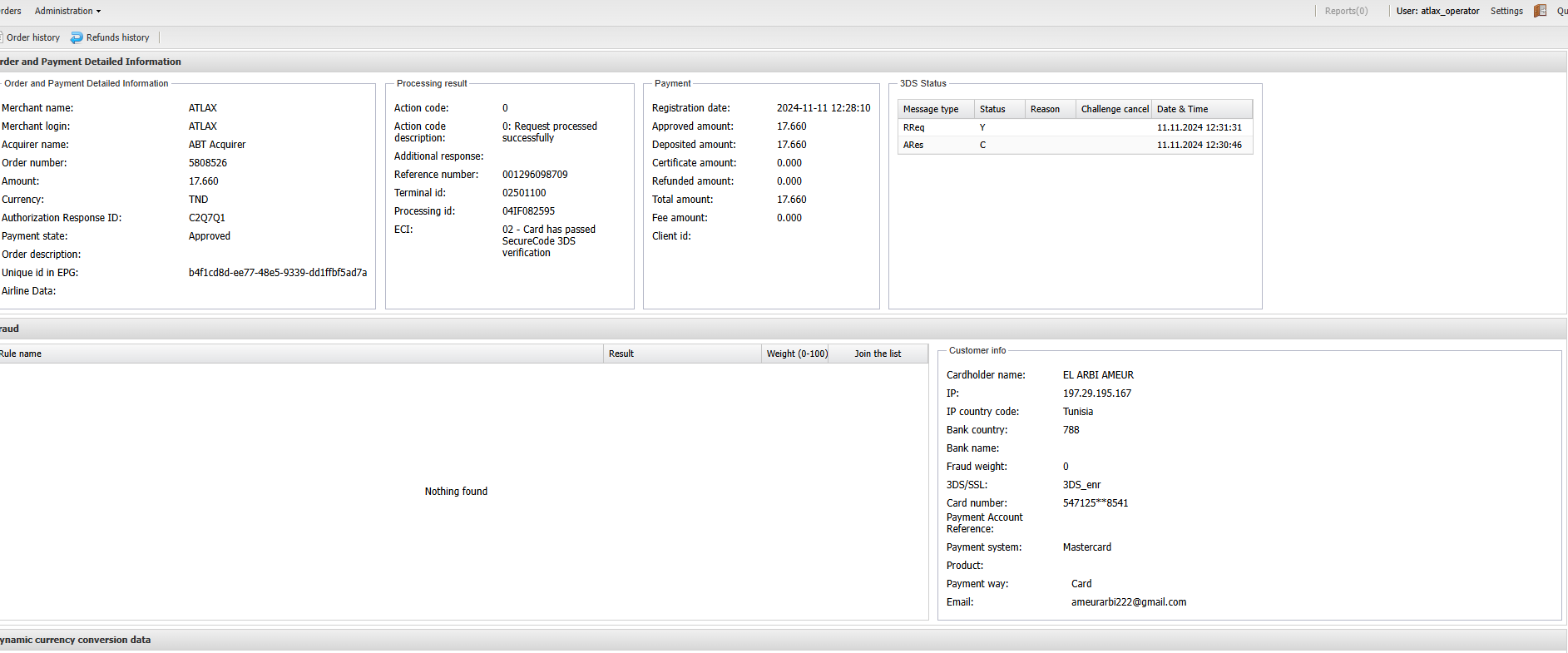Click the Reports(0) button
This screenshot has width=1568, height=653.
pos(1345,11)
